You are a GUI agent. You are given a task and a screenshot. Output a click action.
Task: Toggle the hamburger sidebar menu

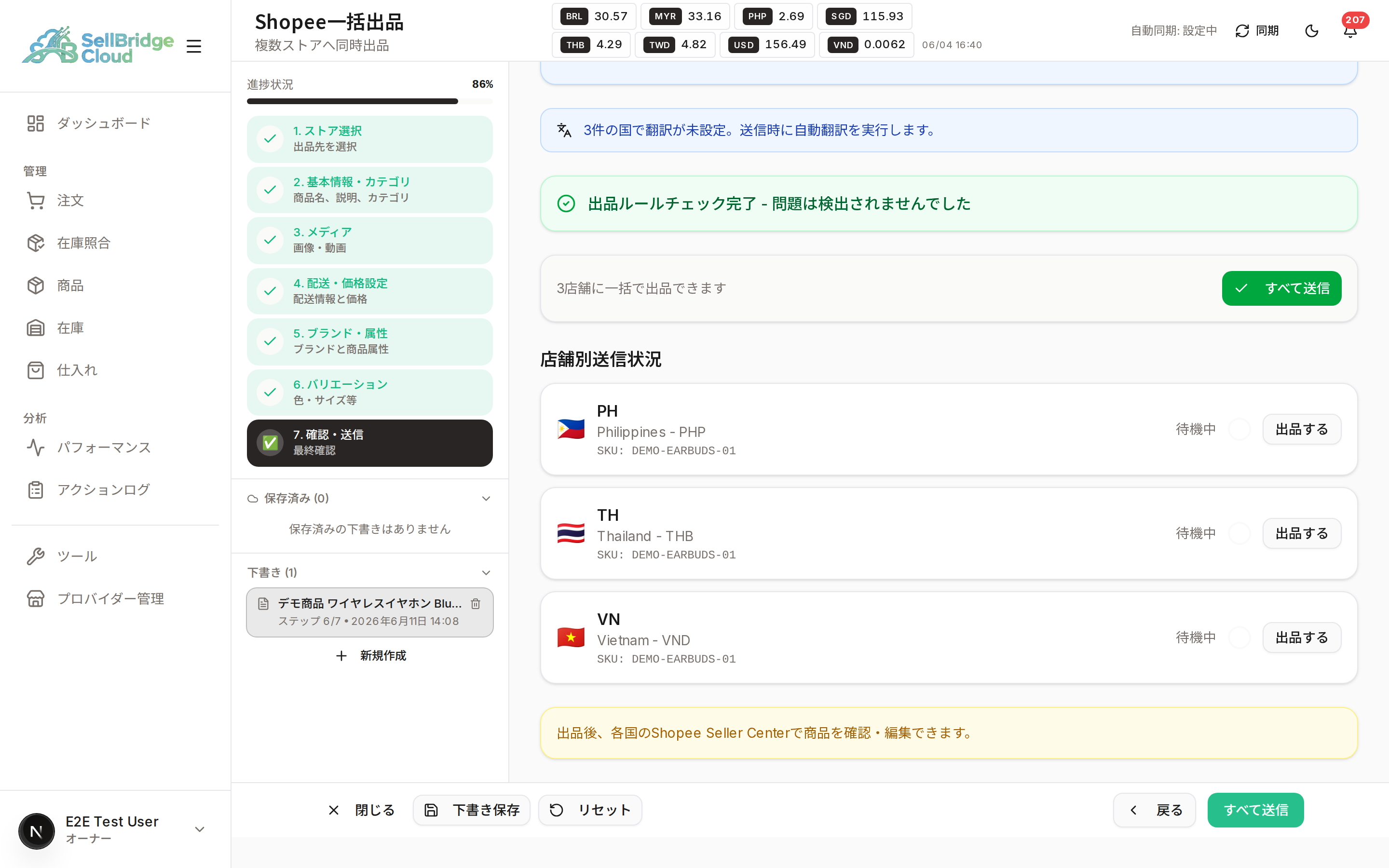pos(194,46)
